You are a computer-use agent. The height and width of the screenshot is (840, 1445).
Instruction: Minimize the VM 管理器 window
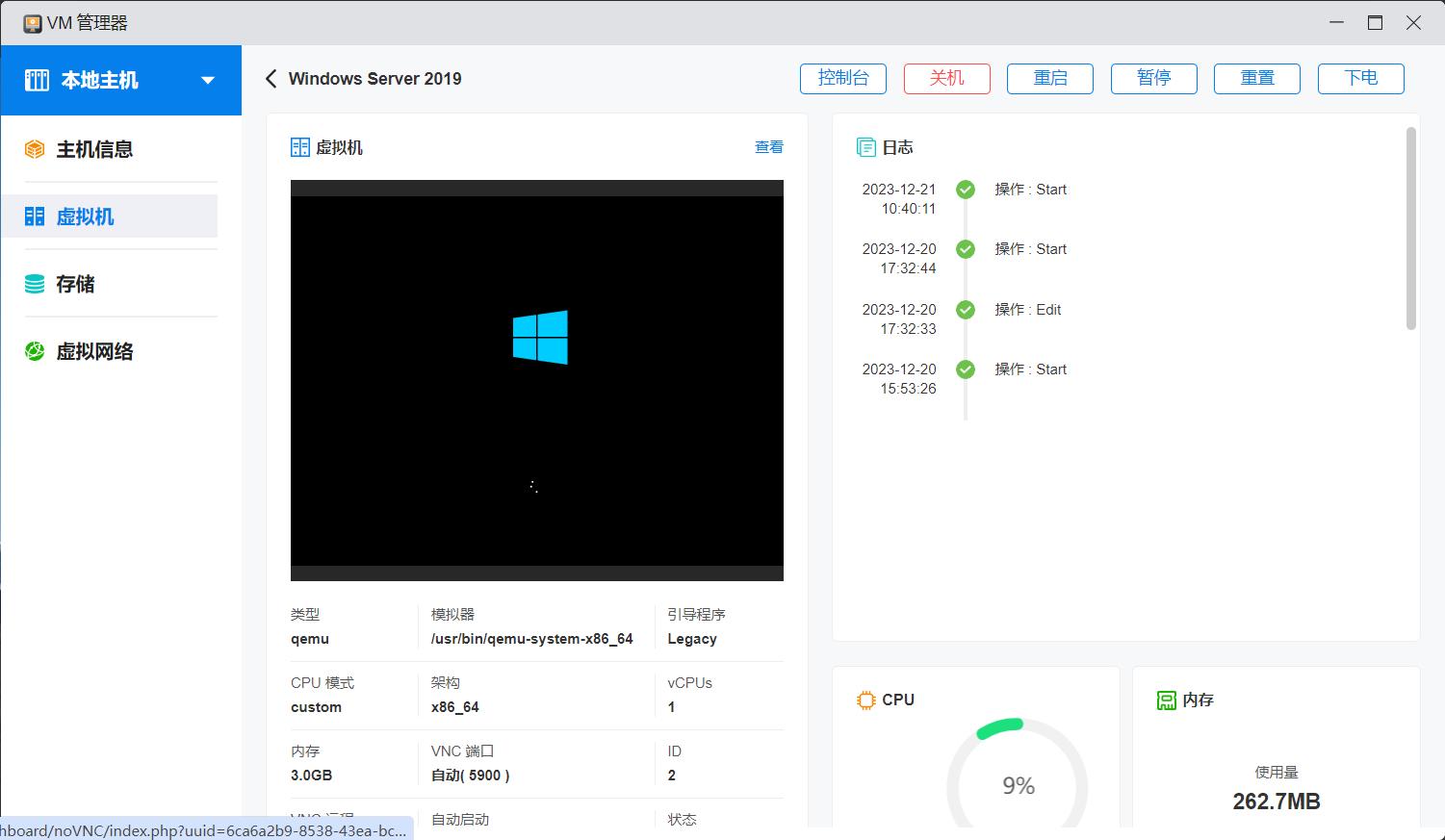[x=1336, y=23]
